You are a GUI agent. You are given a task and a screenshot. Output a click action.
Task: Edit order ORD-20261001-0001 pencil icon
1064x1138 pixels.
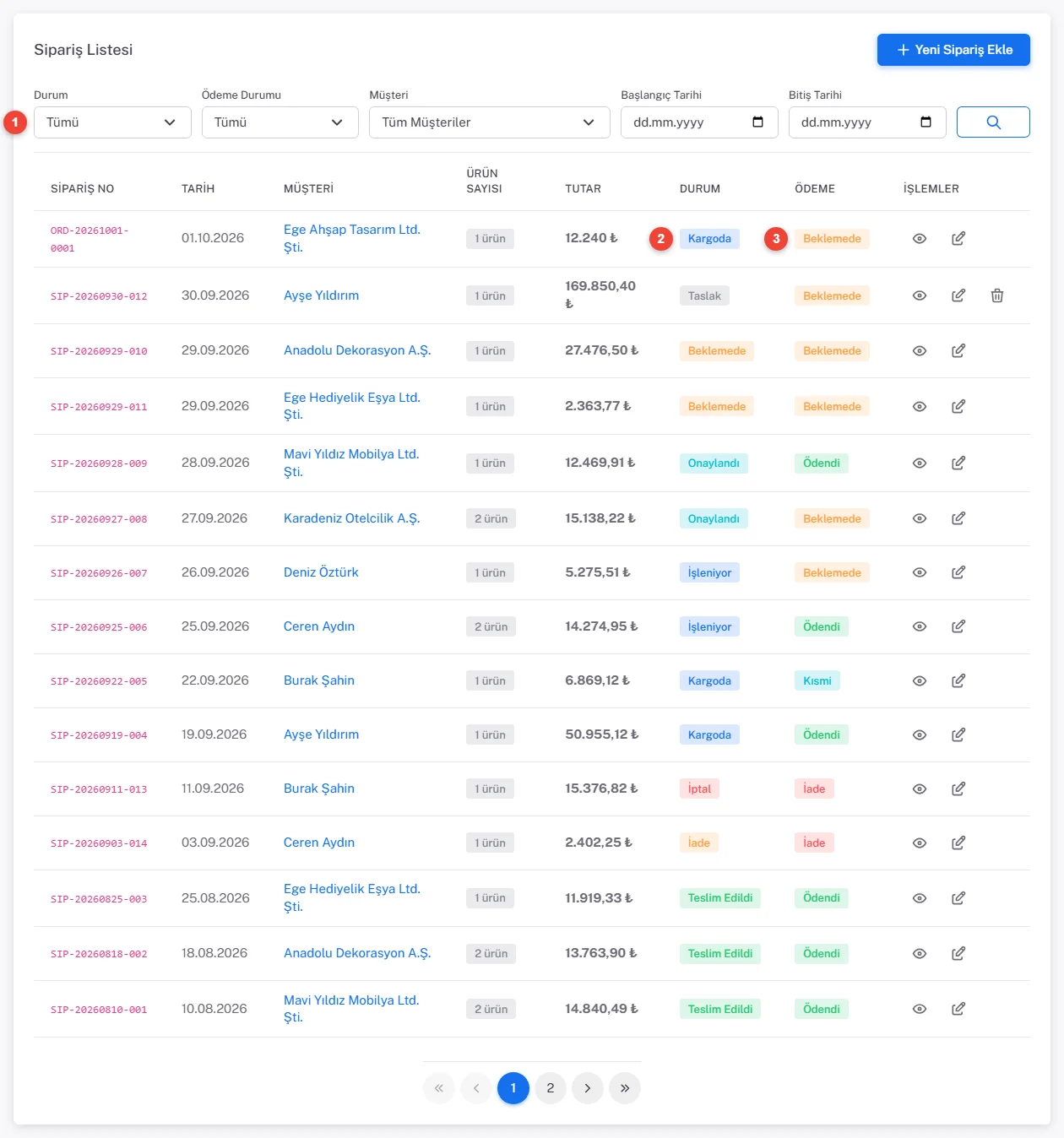[x=958, y=239]
